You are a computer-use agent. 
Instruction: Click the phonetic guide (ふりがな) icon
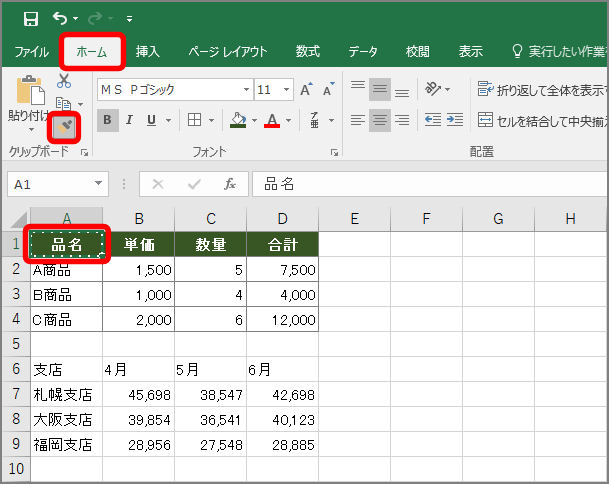pyautogui.click(x=315, y=120)
